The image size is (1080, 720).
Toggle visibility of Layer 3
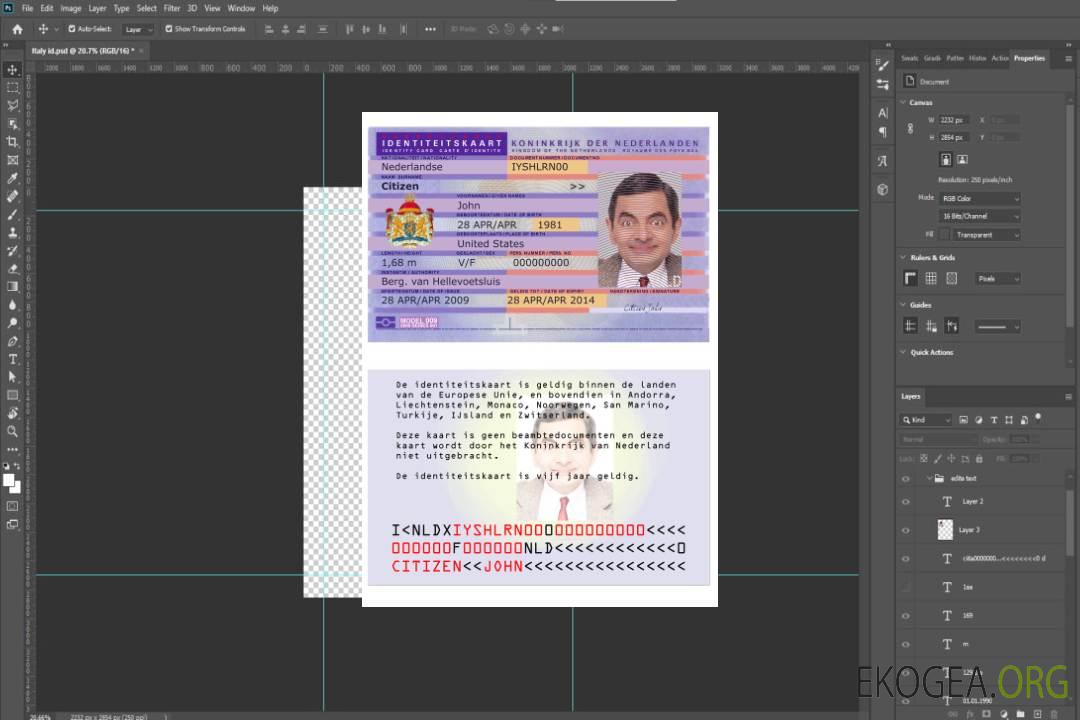[906, 529]
